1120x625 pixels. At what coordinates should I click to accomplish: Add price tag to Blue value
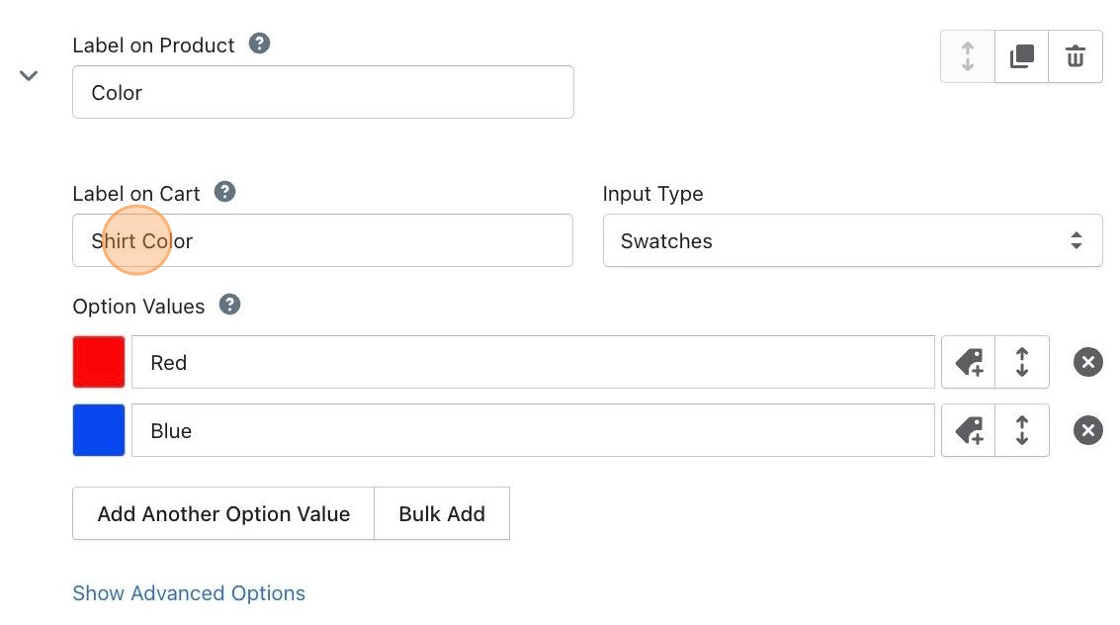click(x=968, y=430)
